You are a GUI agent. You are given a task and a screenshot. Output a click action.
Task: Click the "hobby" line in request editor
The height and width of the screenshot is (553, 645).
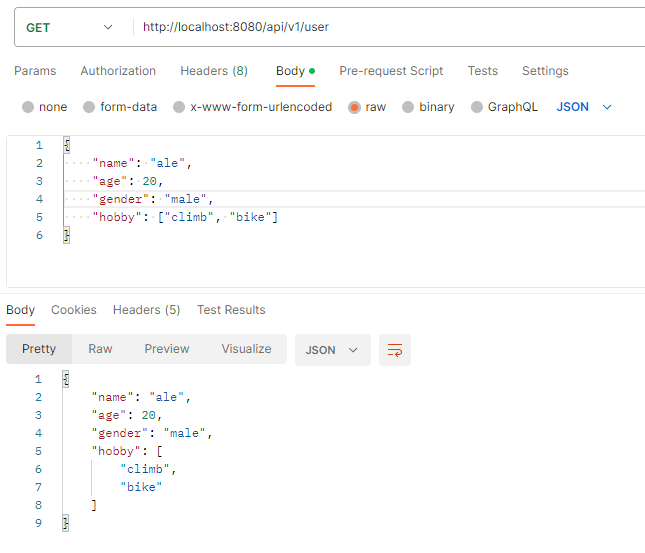pyautogui.click(x=185, y=217)
